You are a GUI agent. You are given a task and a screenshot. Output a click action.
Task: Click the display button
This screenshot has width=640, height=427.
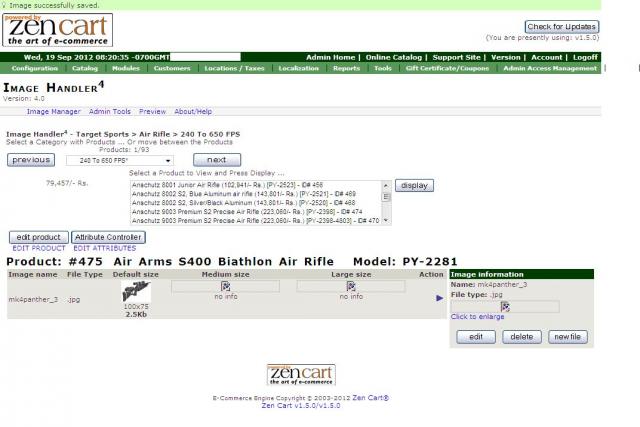[414, 185]
